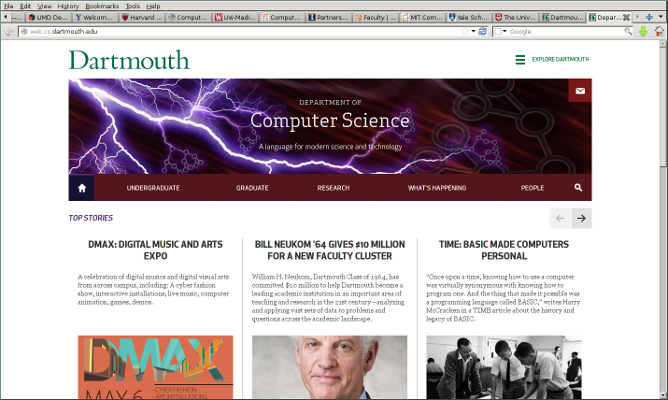
Task: Open the Bookmarks menu
Action: 102,6
